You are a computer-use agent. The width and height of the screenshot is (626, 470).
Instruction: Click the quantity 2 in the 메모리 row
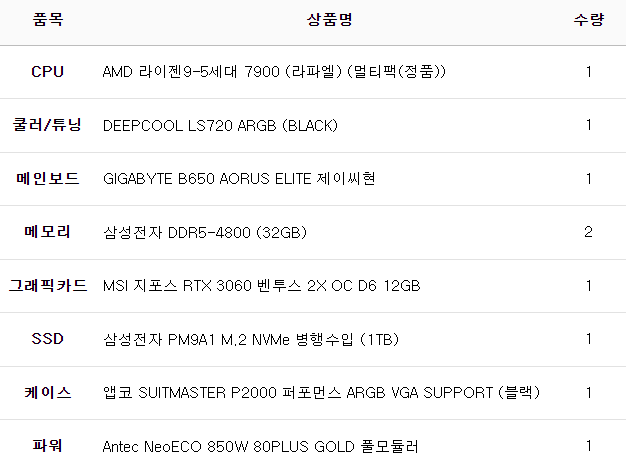pyautogui.click(x=588, y=232)
